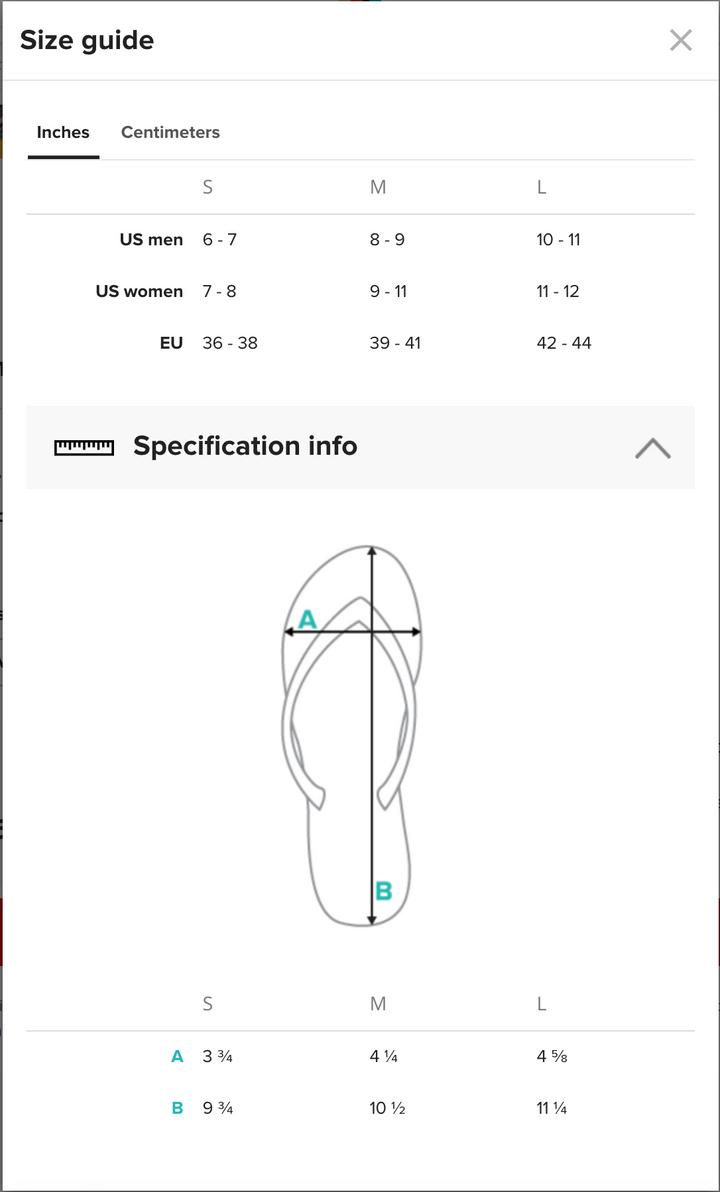Viewport: 720px width, 1192px height.
Task: Click the Specification info heading text
Action: pyautogui.click(x=245, y=446)
